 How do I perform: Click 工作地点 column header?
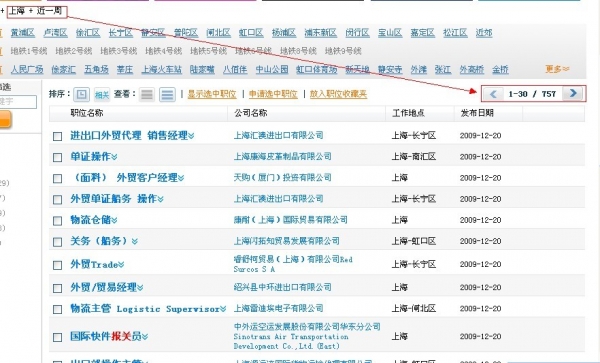pos(408,113)
